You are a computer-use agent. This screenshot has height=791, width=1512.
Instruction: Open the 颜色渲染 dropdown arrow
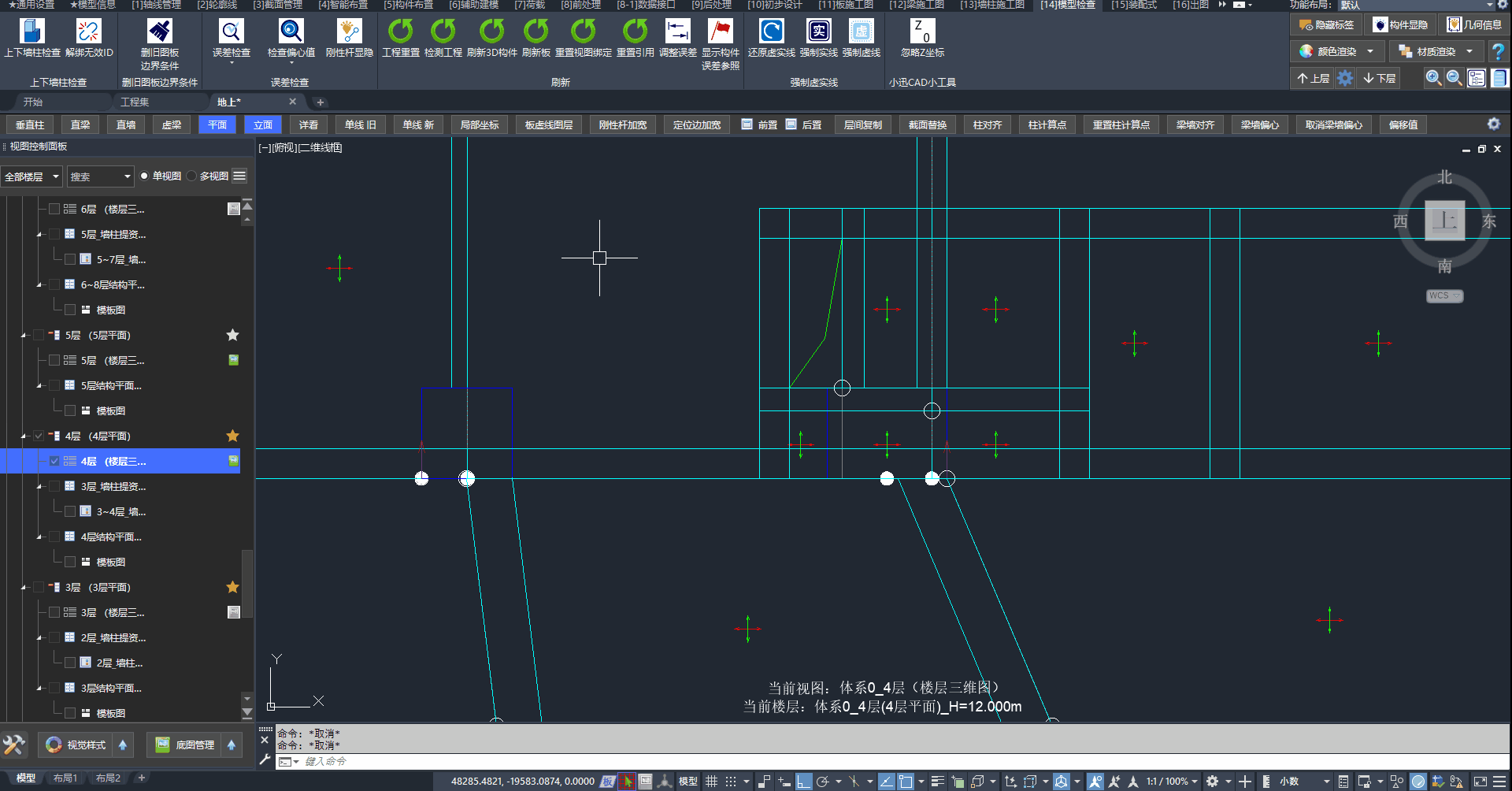pyautogui.click(x=1370, y=51)
